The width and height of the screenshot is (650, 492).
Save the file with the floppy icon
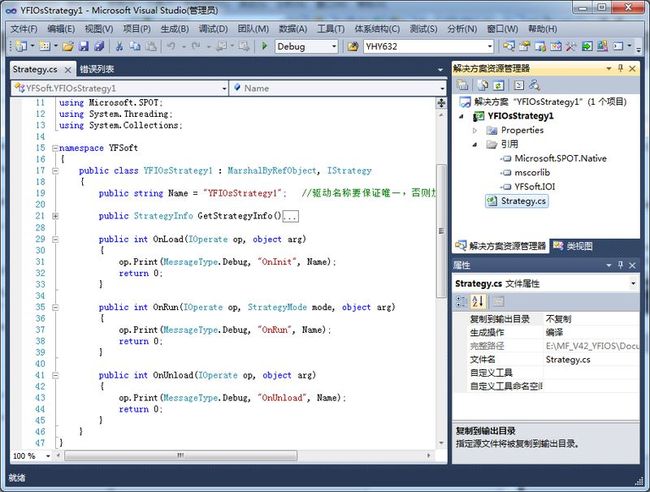pos(84,46)
